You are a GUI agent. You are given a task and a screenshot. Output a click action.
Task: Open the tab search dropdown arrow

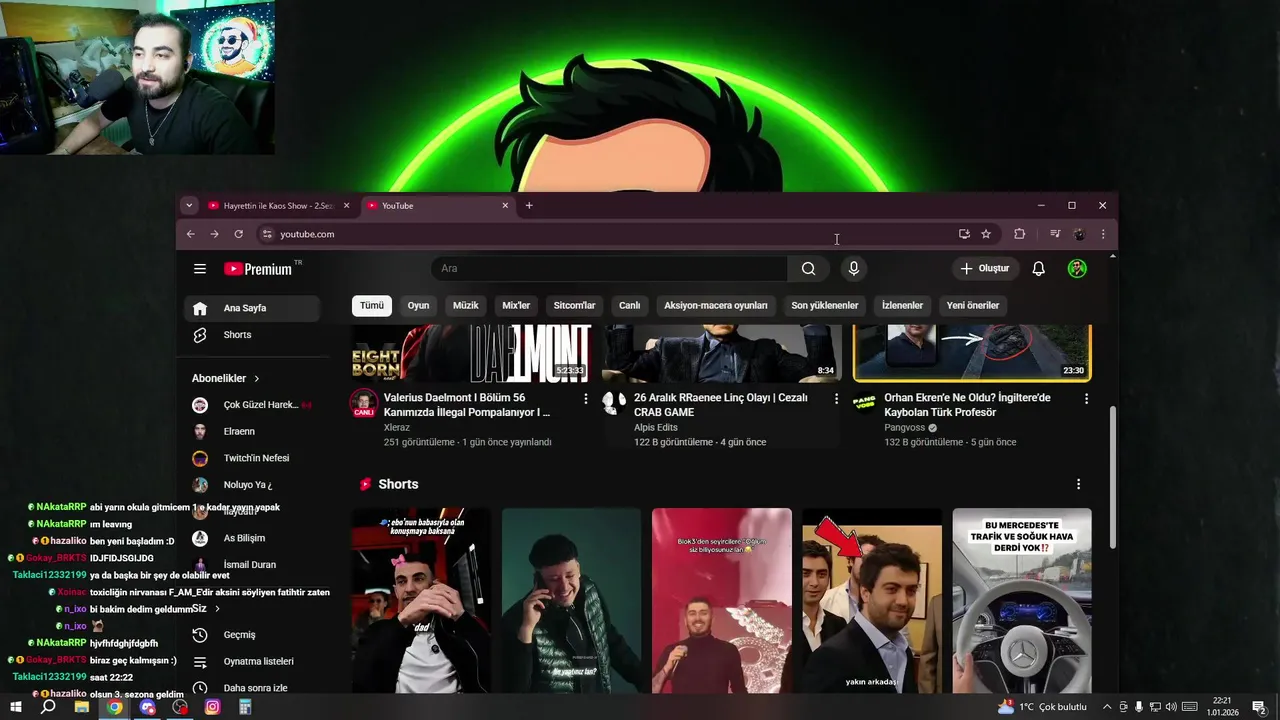(189, 206)
